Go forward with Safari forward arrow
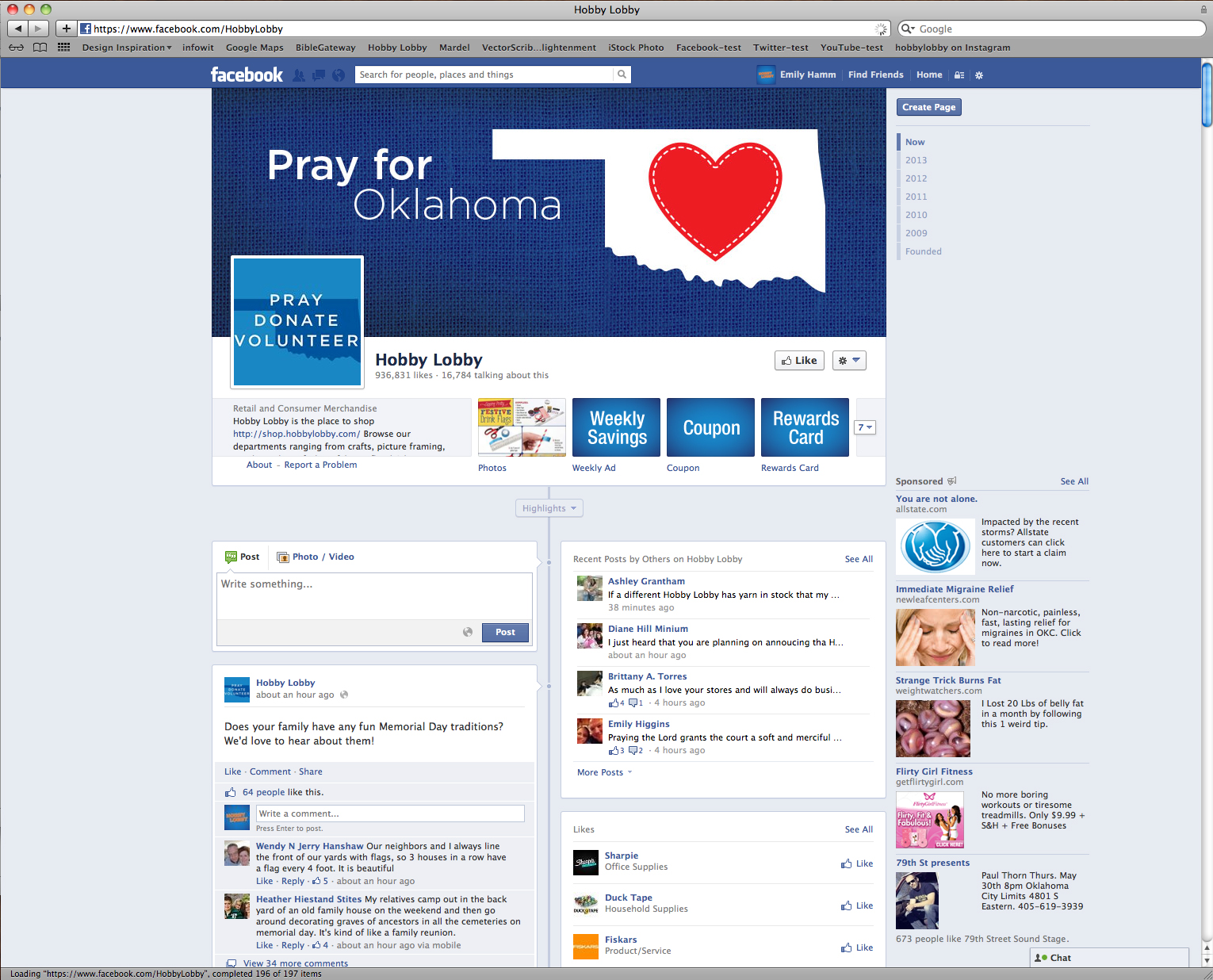Viewport: 1213px width, 980px height. [38, 29]
